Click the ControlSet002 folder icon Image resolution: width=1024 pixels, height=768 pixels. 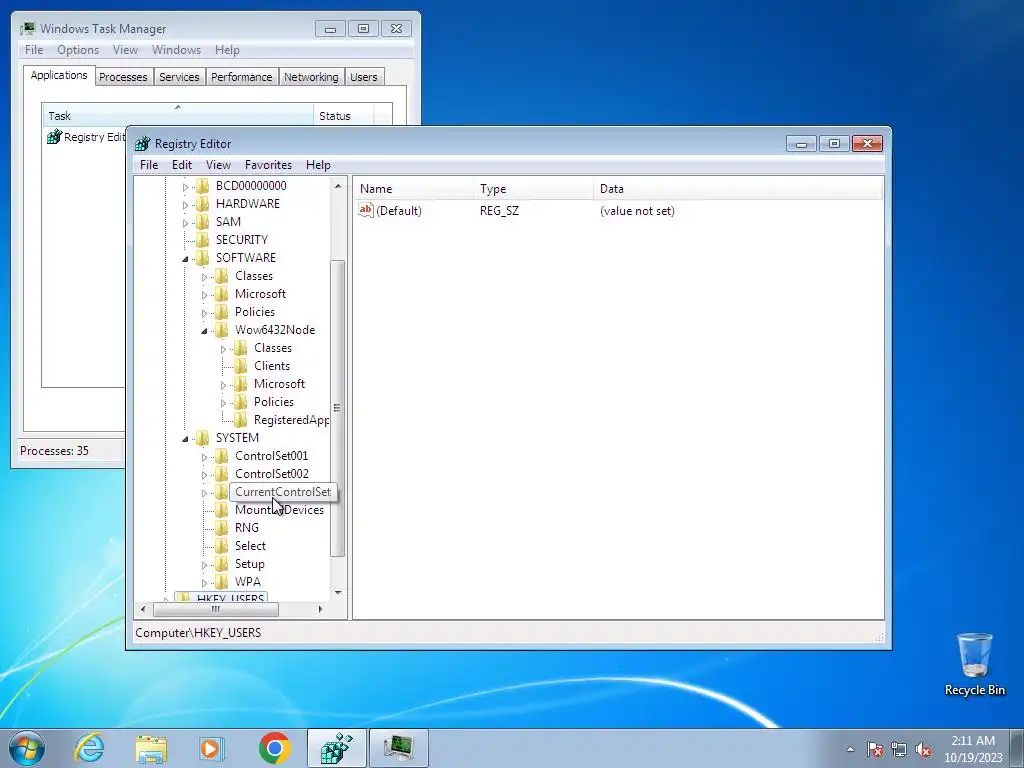221,474
